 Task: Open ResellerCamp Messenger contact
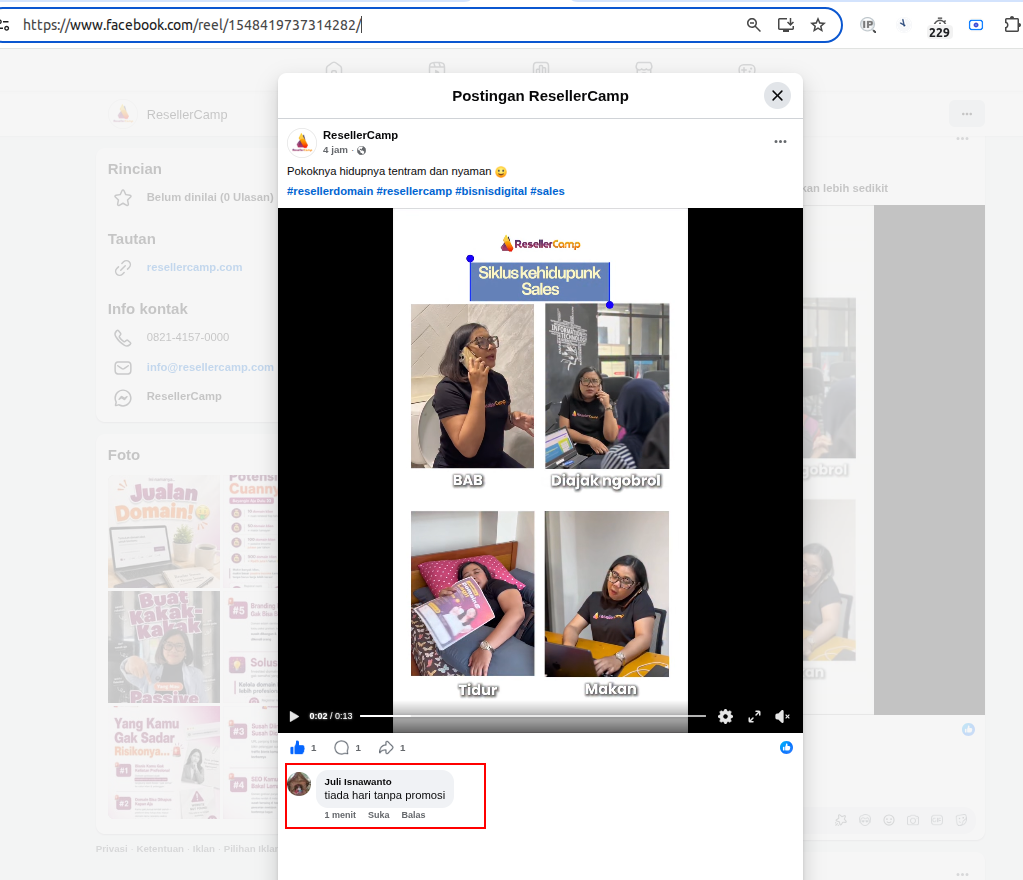(184, 397)
